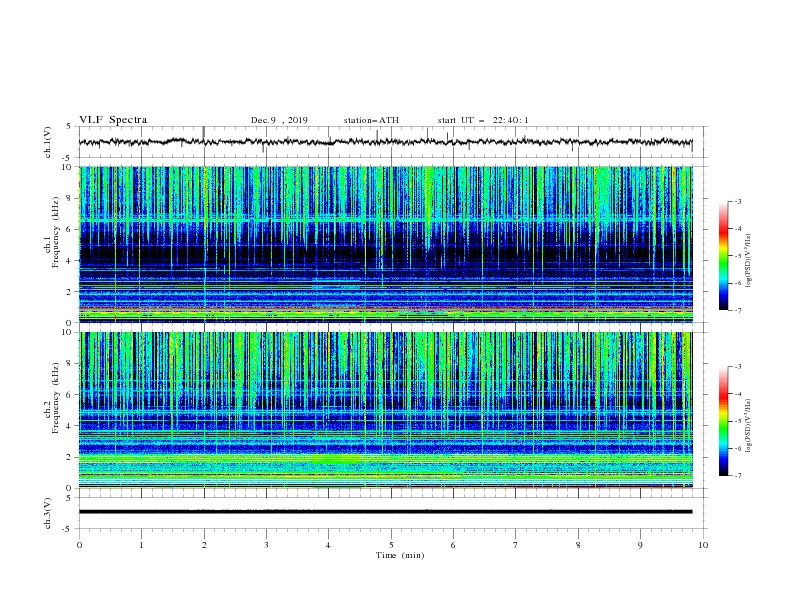Click the 'ch.1(V)' axis label

[x=48, y=142]
